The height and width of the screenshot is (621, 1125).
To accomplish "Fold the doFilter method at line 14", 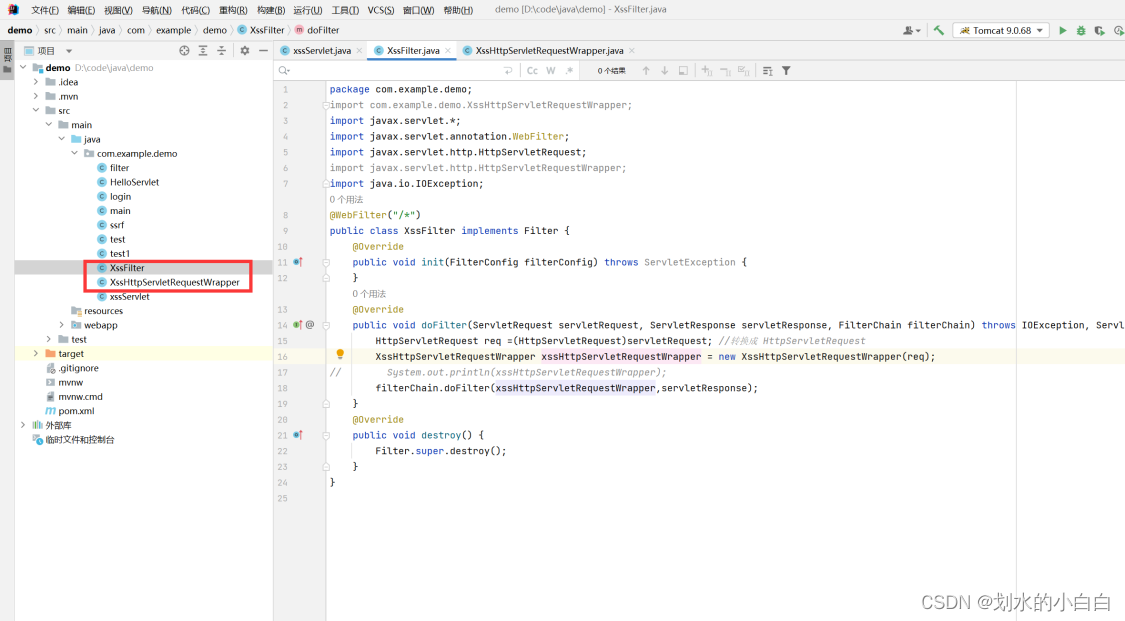I will click(x=326, y=325).
